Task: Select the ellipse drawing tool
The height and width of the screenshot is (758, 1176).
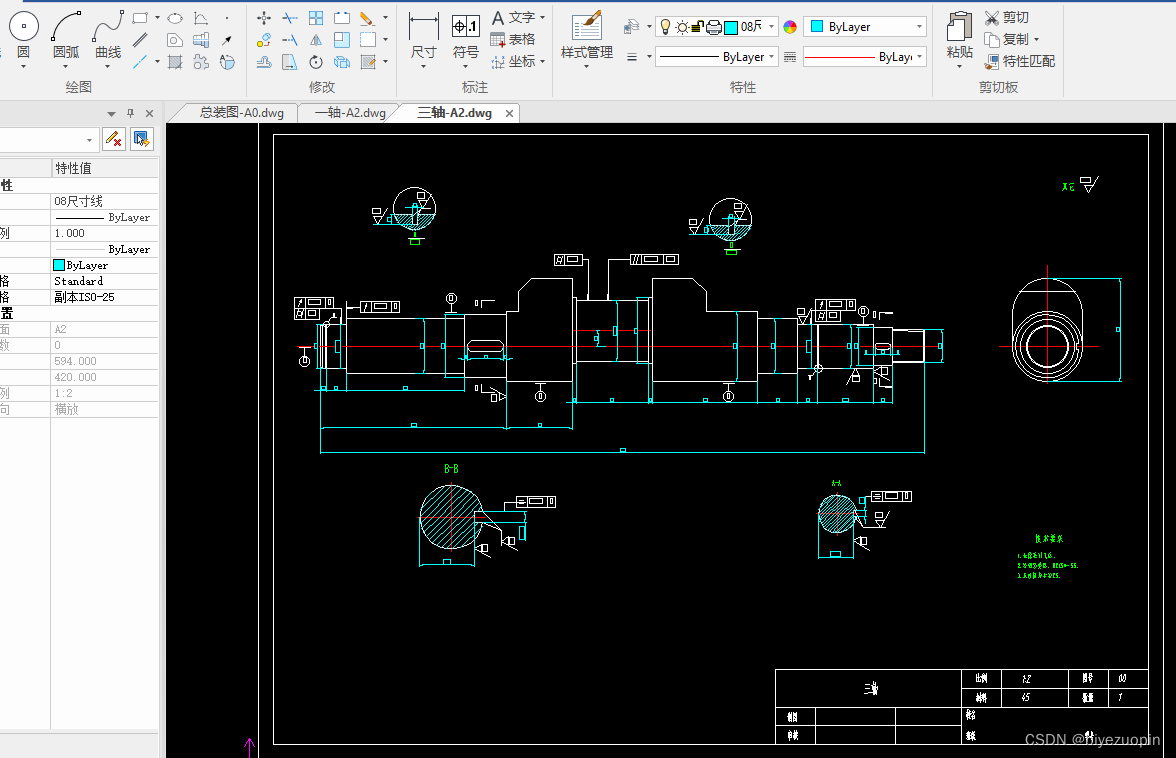Action: (x=175, y=18)
